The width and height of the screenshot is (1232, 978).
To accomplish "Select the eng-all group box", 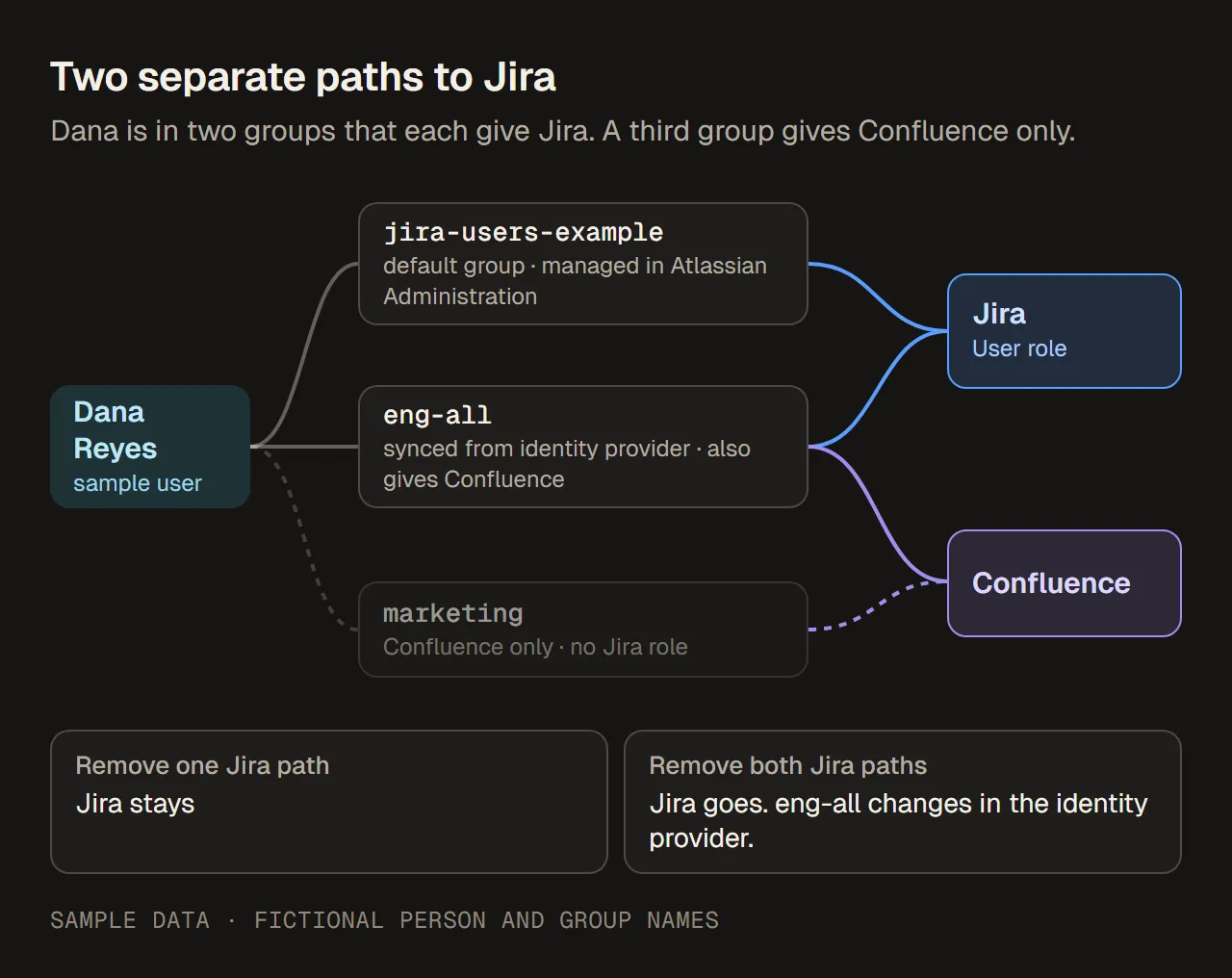I will click(583, 447).
